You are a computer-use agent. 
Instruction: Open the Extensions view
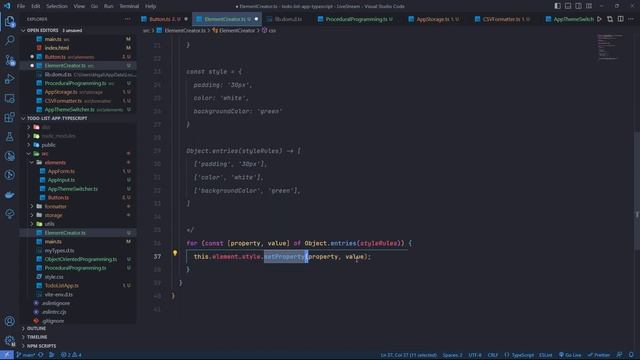(9, 118)
